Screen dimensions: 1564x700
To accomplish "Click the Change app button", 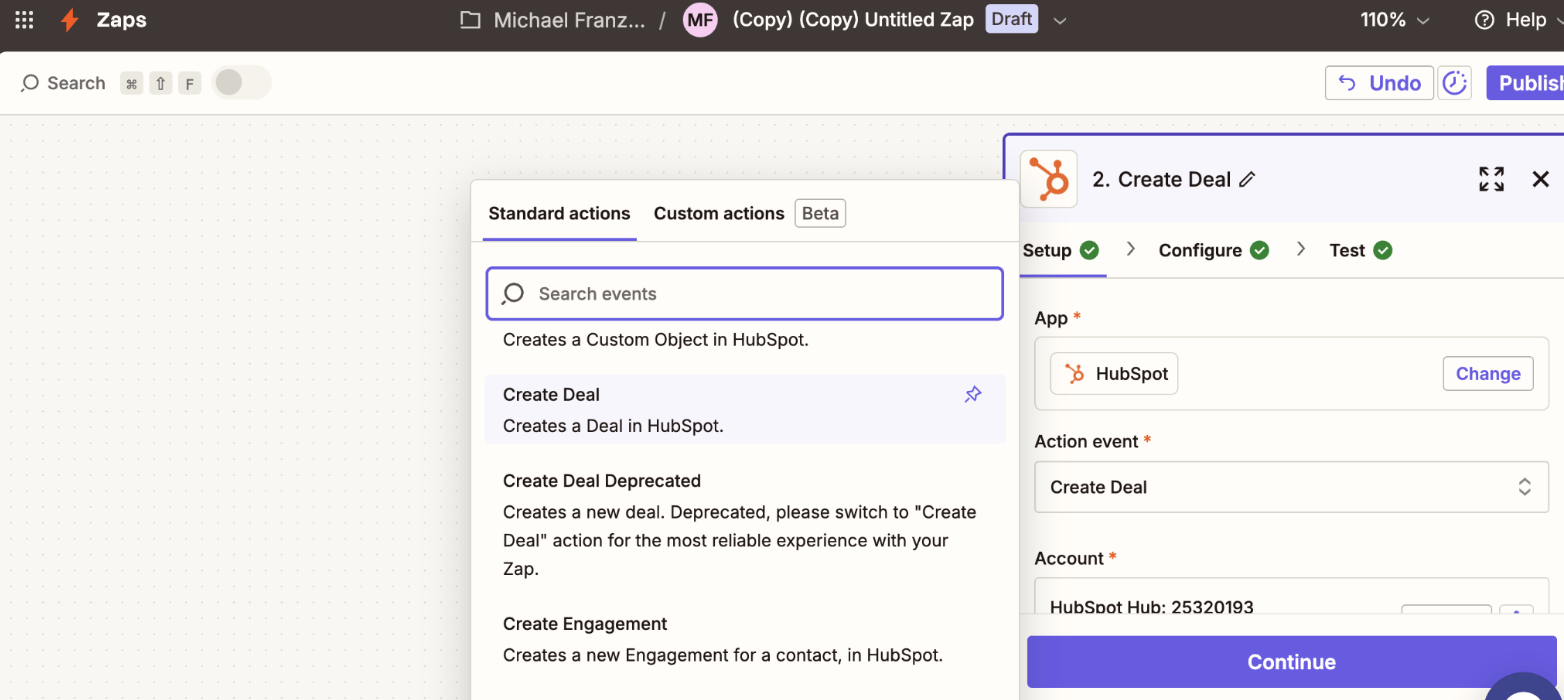I will coord(1488,373).
